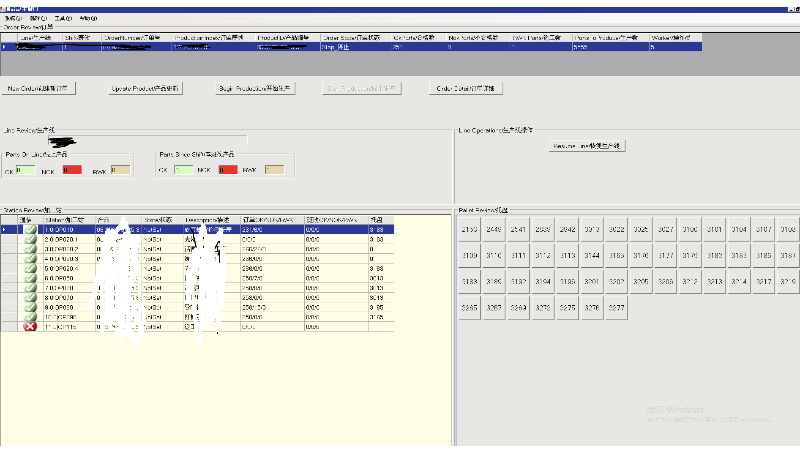Click pallet 3217
This screenshot has width=800, height=453.
click(x=763, y=282)
